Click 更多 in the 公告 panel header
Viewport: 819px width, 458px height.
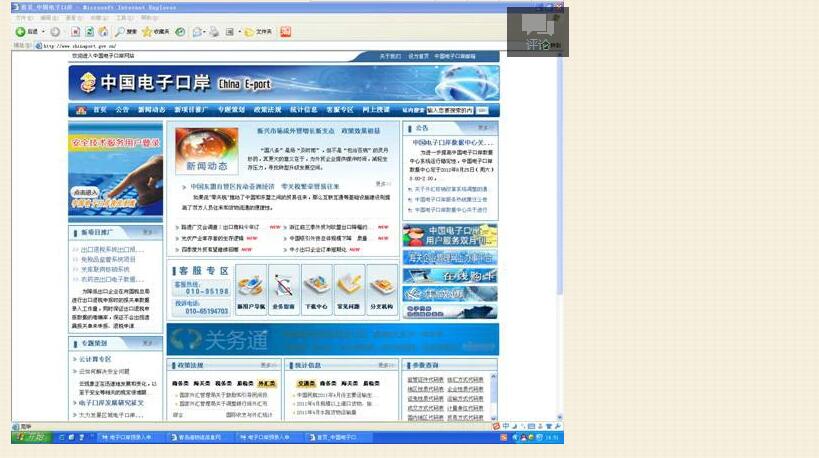click(x=483, y=128)
